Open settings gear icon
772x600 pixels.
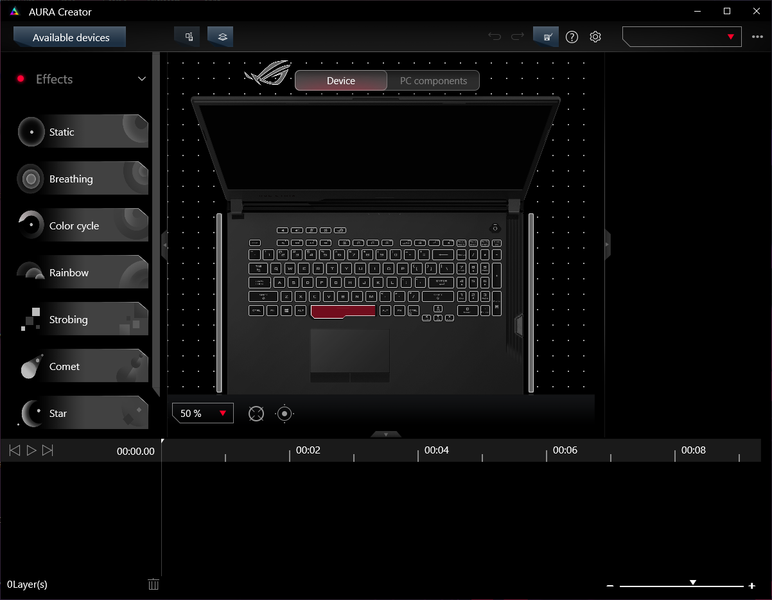(x=595, y=37)
